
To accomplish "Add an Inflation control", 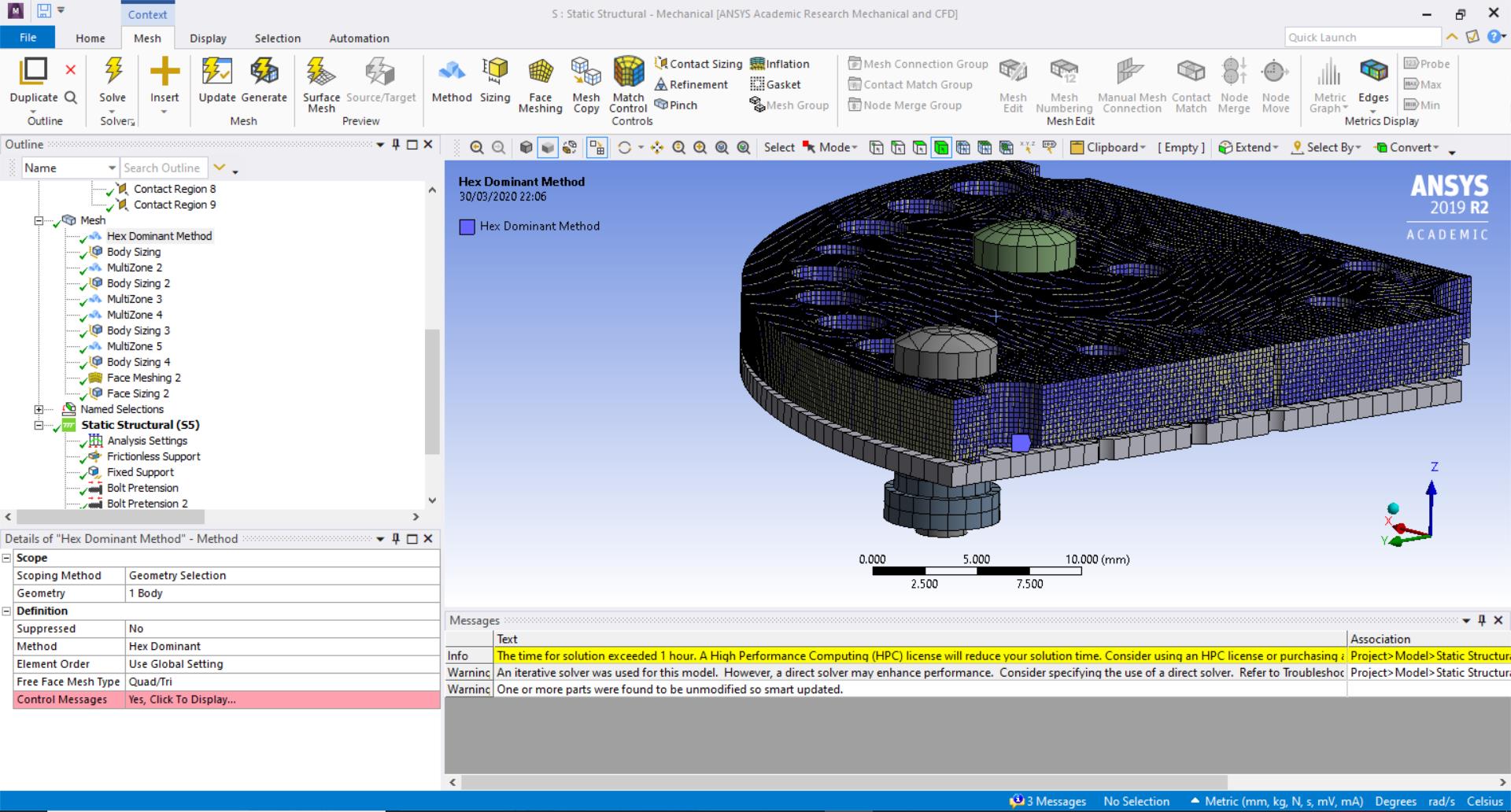I will tap(780, 64).
